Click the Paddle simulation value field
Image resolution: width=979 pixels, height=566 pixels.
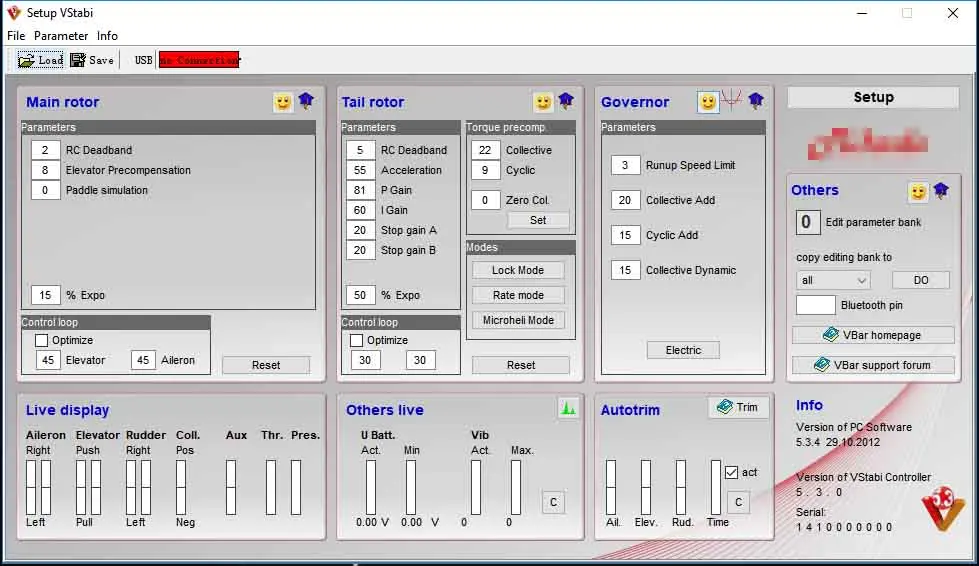coord(45,190)
